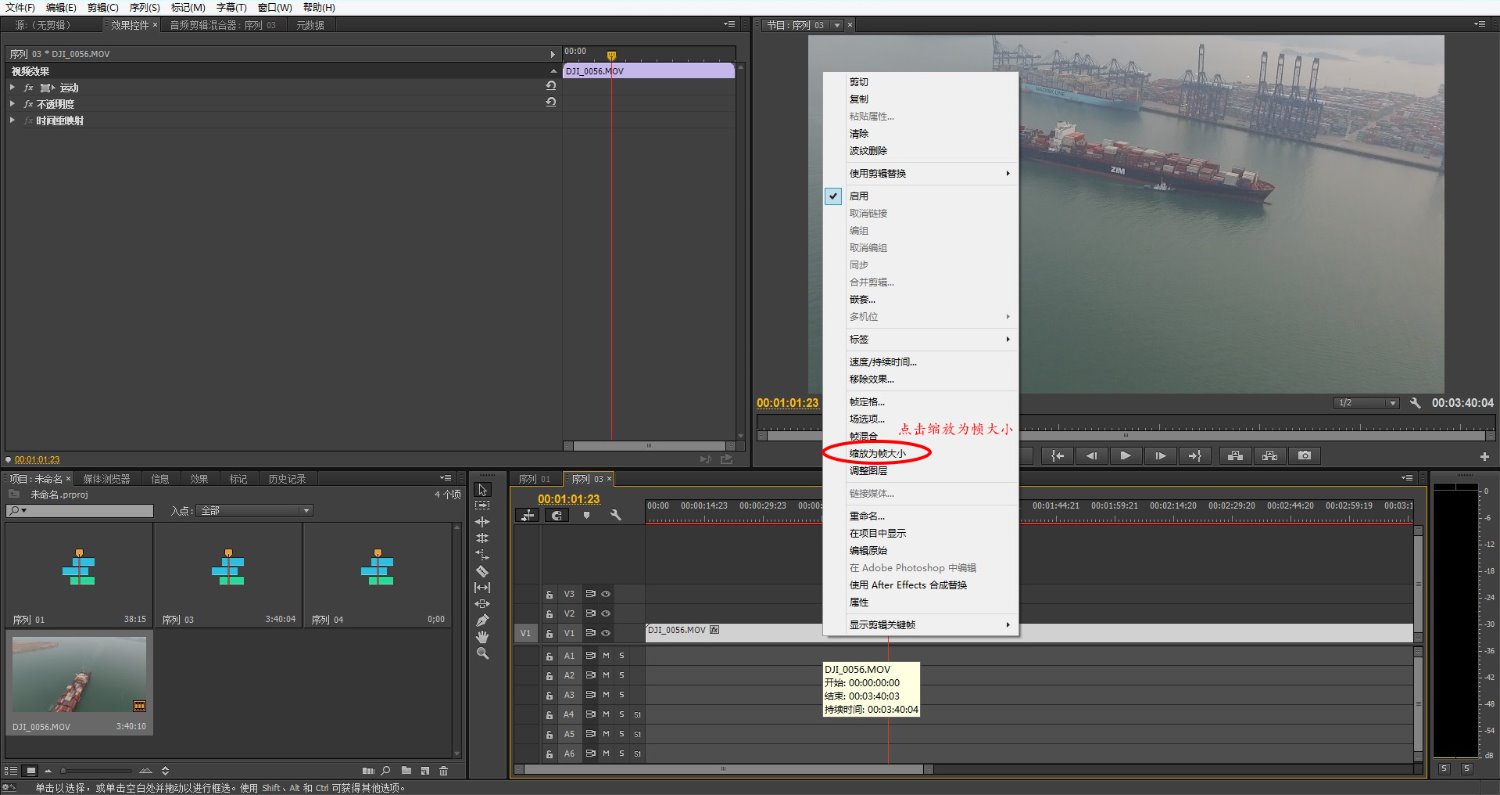Screen dimensions: 1500x795
Task: Reset the 不透明度 effect
Action: click(550, 103)
